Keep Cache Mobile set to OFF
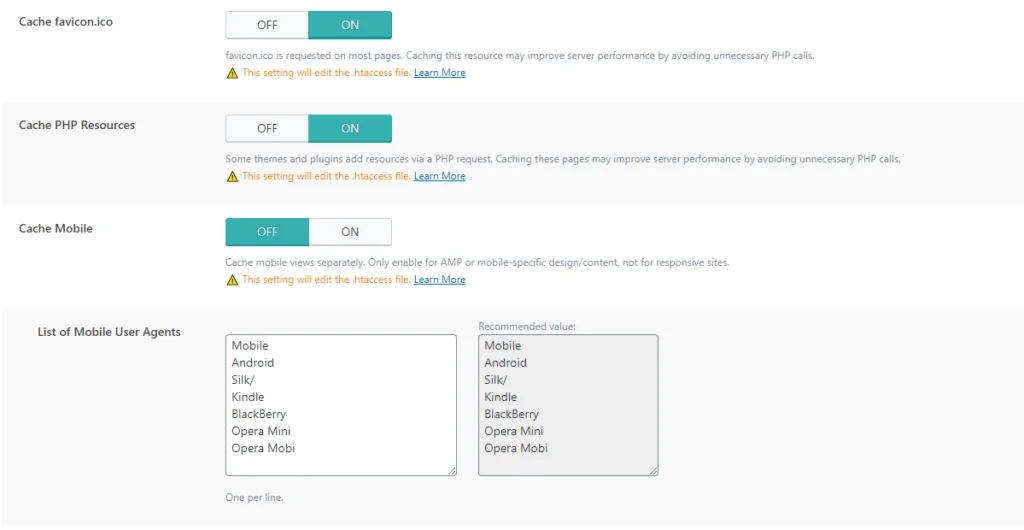Screen dimensions: 1024x530 pyautogui.click(x=267, y=232)
